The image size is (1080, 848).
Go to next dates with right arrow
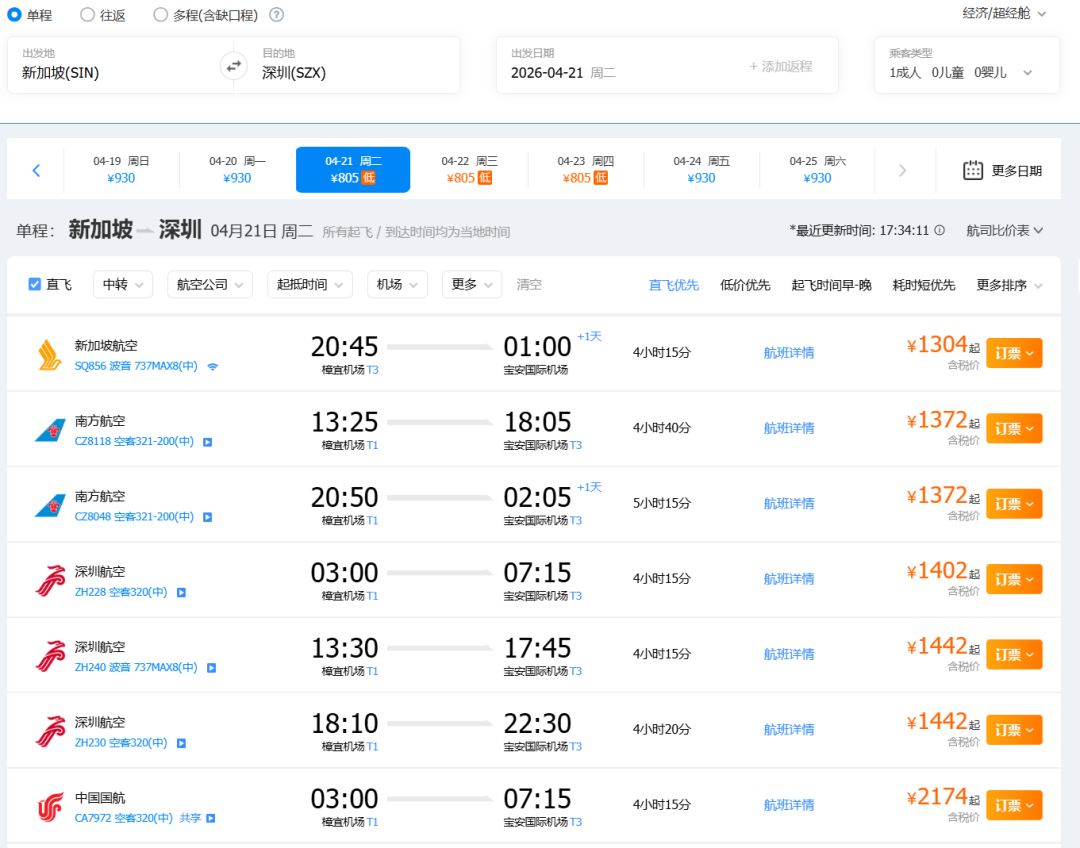tap(902, 170)
